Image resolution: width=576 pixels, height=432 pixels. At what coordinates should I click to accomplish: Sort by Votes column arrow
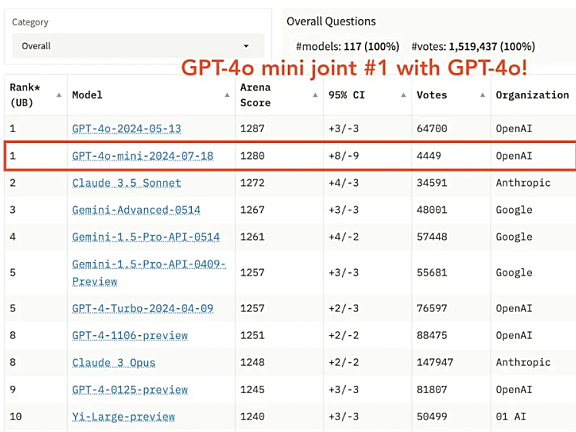click(482, 95)
